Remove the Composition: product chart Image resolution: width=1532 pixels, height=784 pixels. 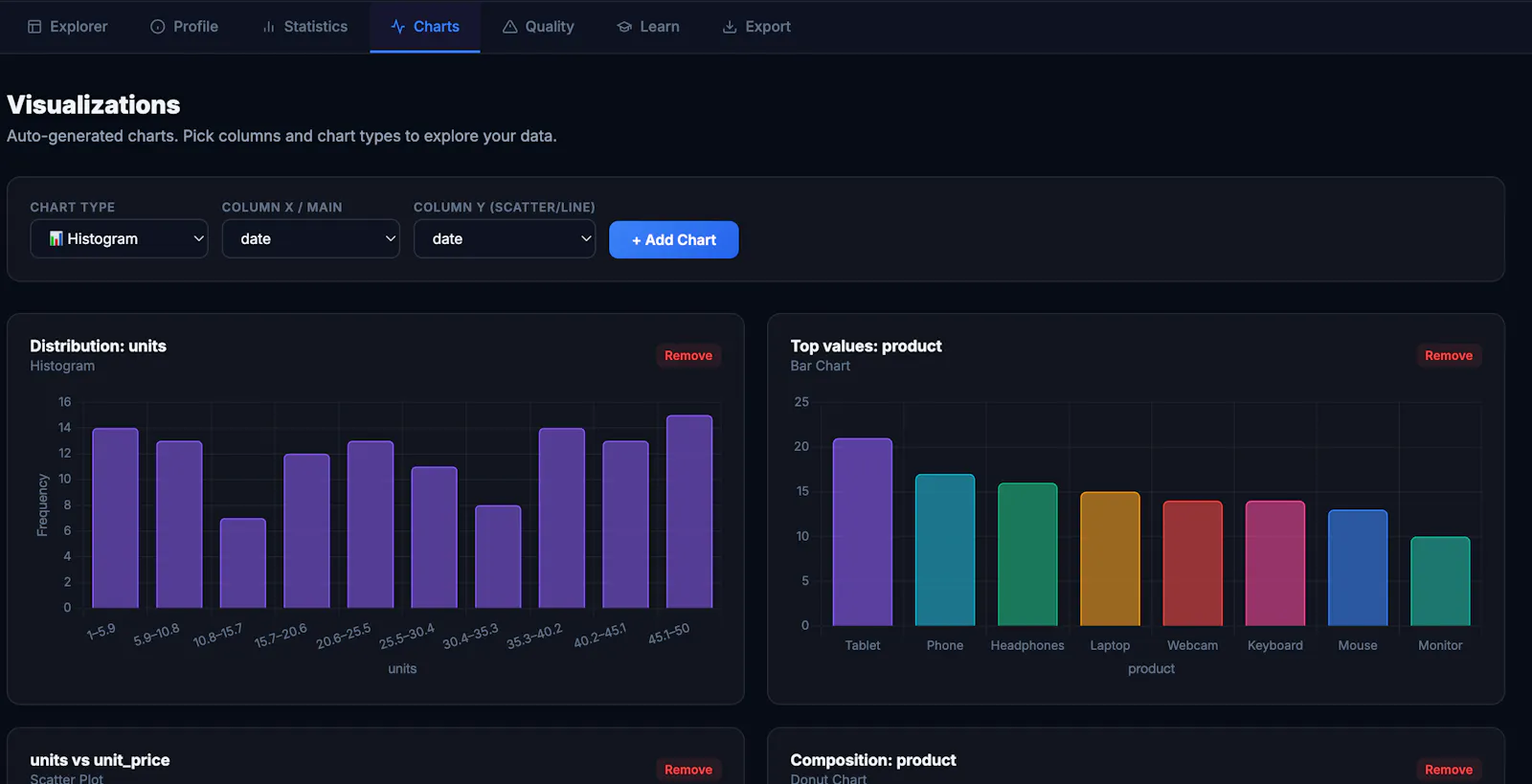[x=1449, y=770]
